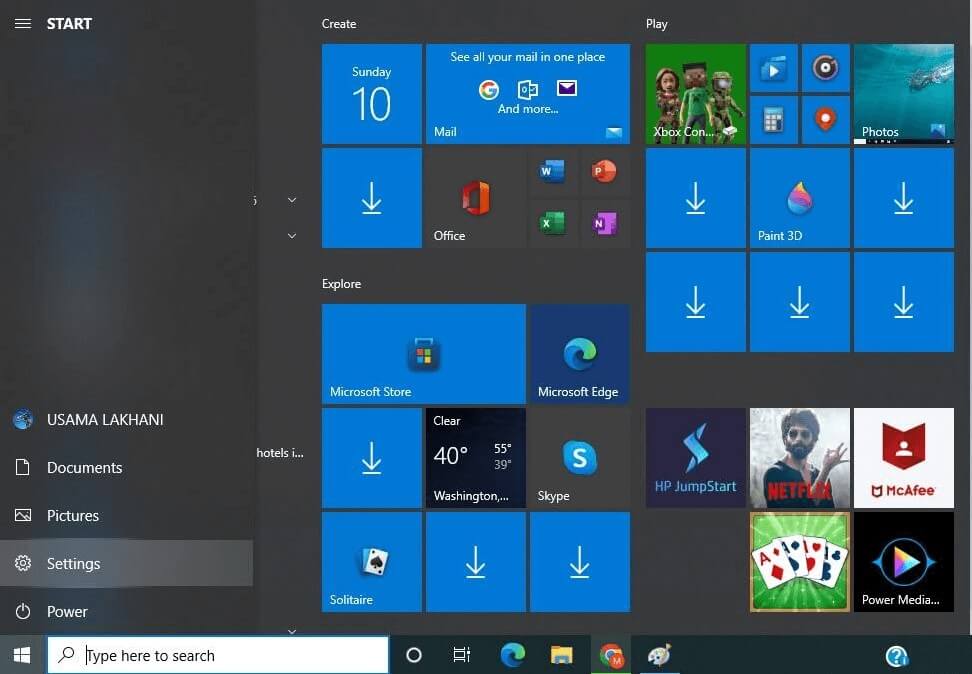Click the Play group header
This screenshot has width=972, height=674.
656,24
